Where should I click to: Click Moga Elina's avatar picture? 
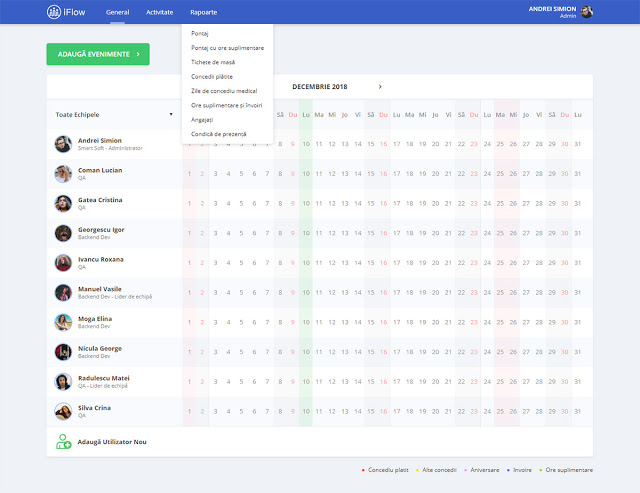63,322
